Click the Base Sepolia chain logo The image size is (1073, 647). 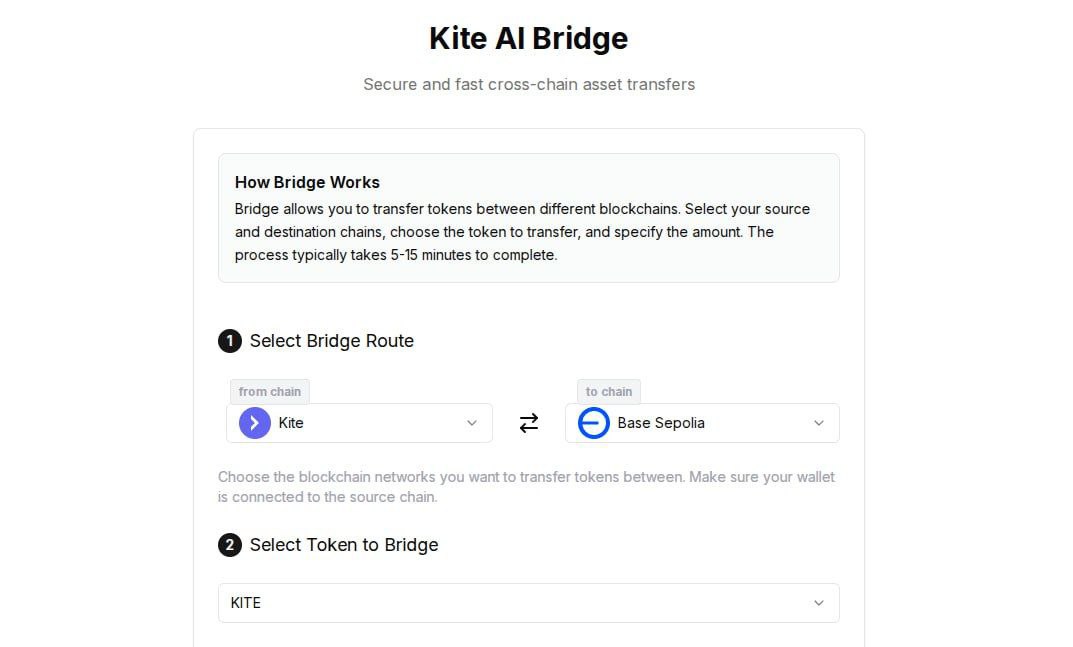point(593,423)
